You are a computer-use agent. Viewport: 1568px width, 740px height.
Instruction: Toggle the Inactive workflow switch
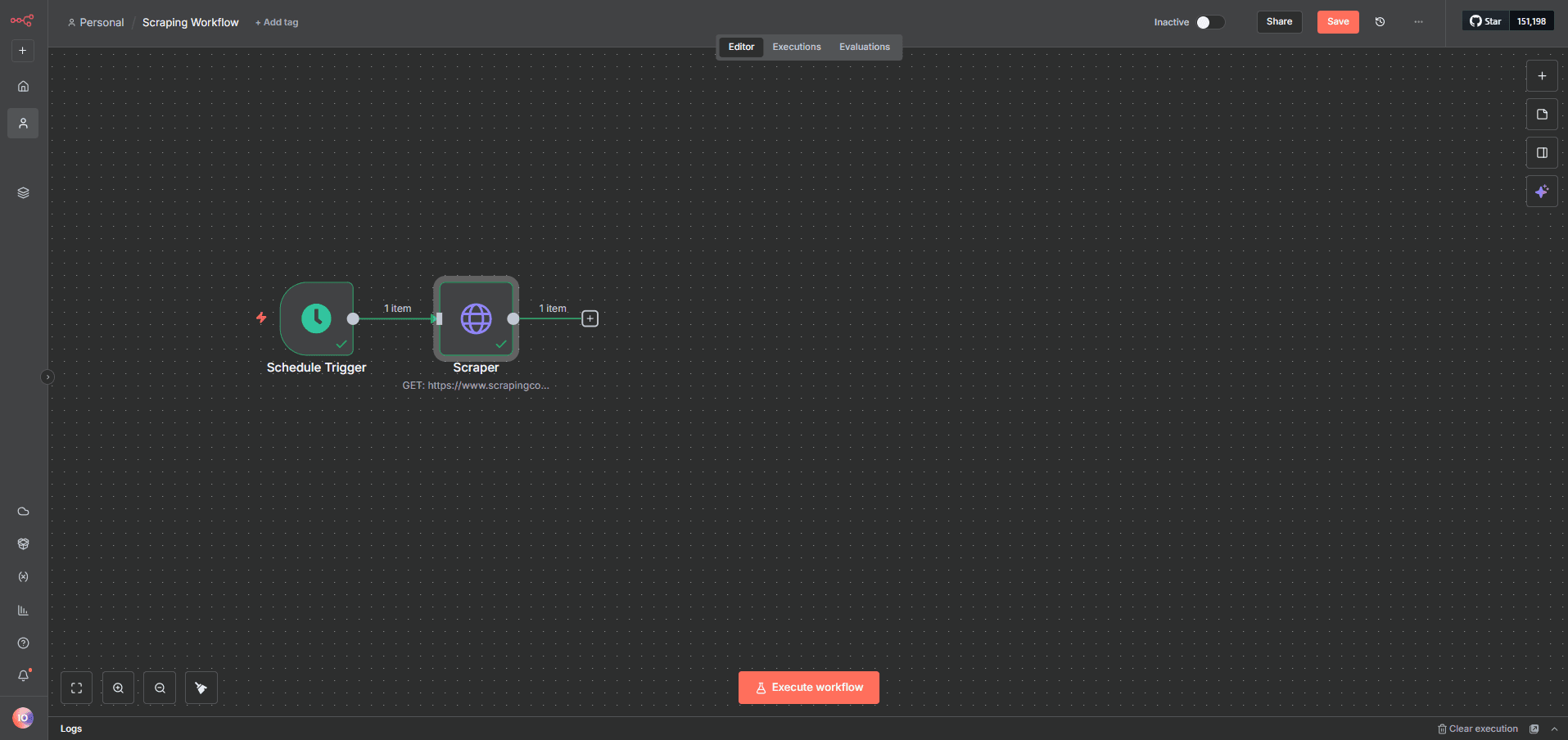coord(1210,22)
